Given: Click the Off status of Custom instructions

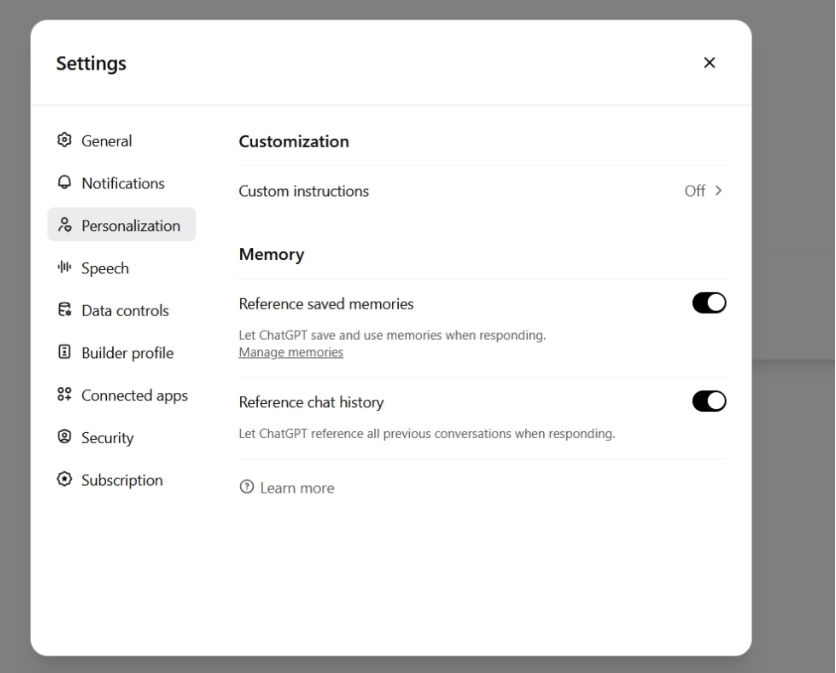Looking at the screenshot, I should coord(695,191).
